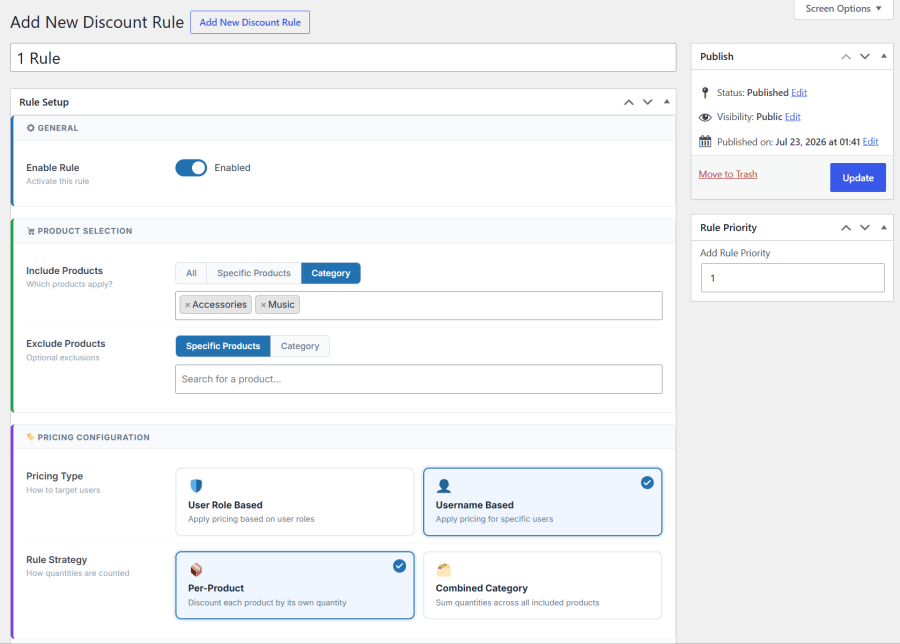The height and width of the screenshot is (644, 900).
Task: Edit the Public visibility
Action: pyautogui.click(x=793, y=117)
